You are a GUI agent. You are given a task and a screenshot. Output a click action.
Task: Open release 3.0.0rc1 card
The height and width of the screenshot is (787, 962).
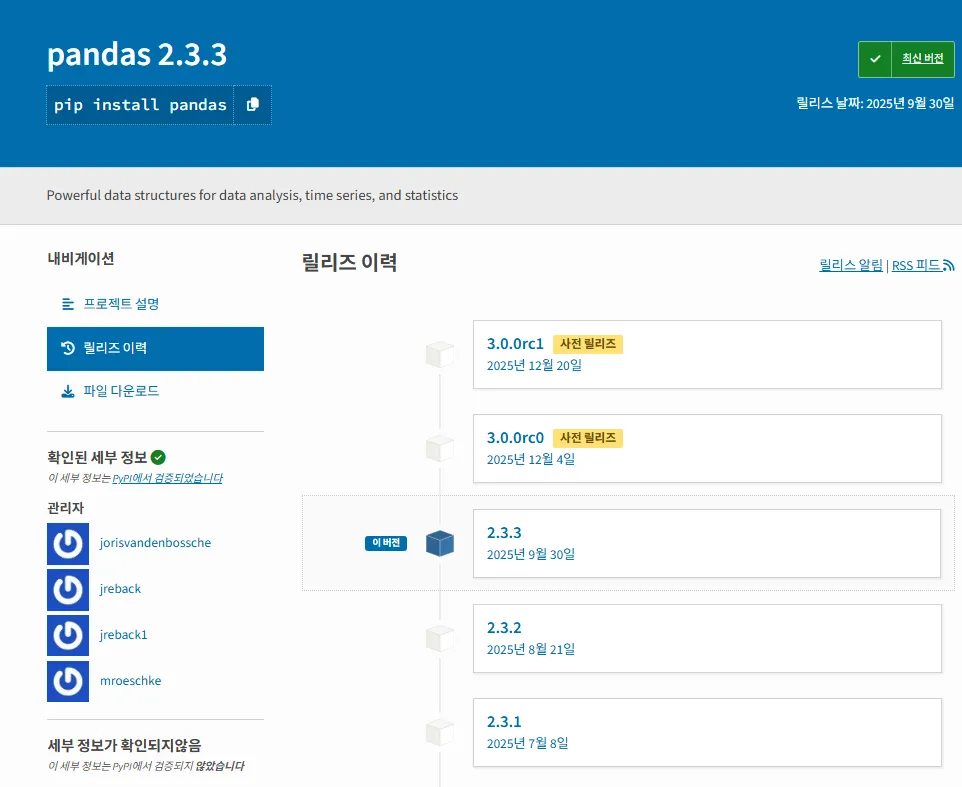(x=707, y=355)
